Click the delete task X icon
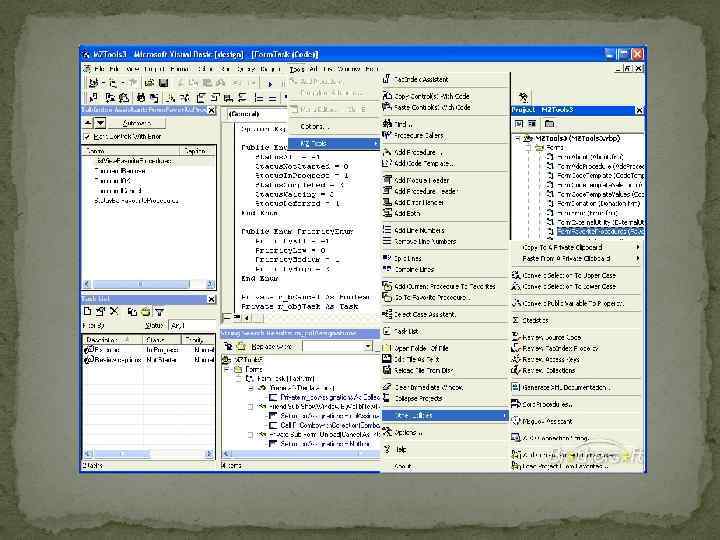The height and width of the screenshot is (540, 720). pos(114,311)
